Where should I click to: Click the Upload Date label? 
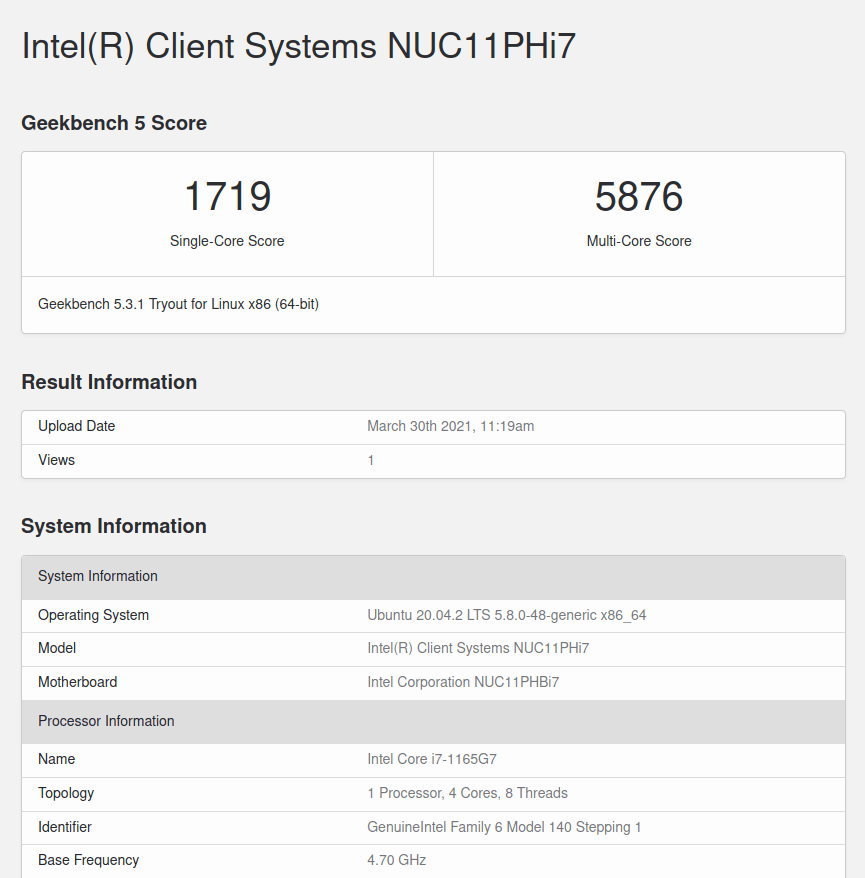click(76, 426)
